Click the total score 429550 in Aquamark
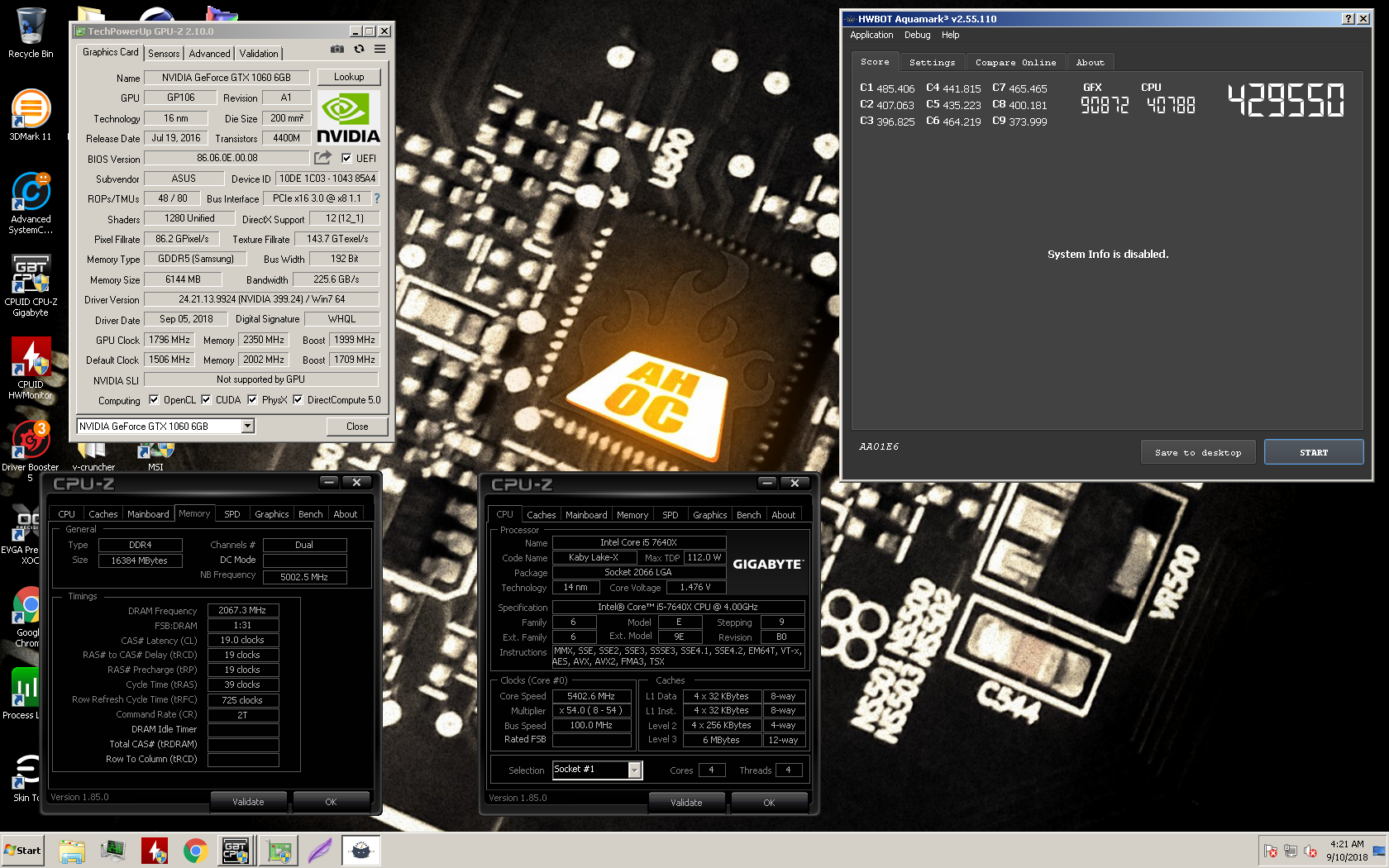1389x868 pixels. 1286,100
